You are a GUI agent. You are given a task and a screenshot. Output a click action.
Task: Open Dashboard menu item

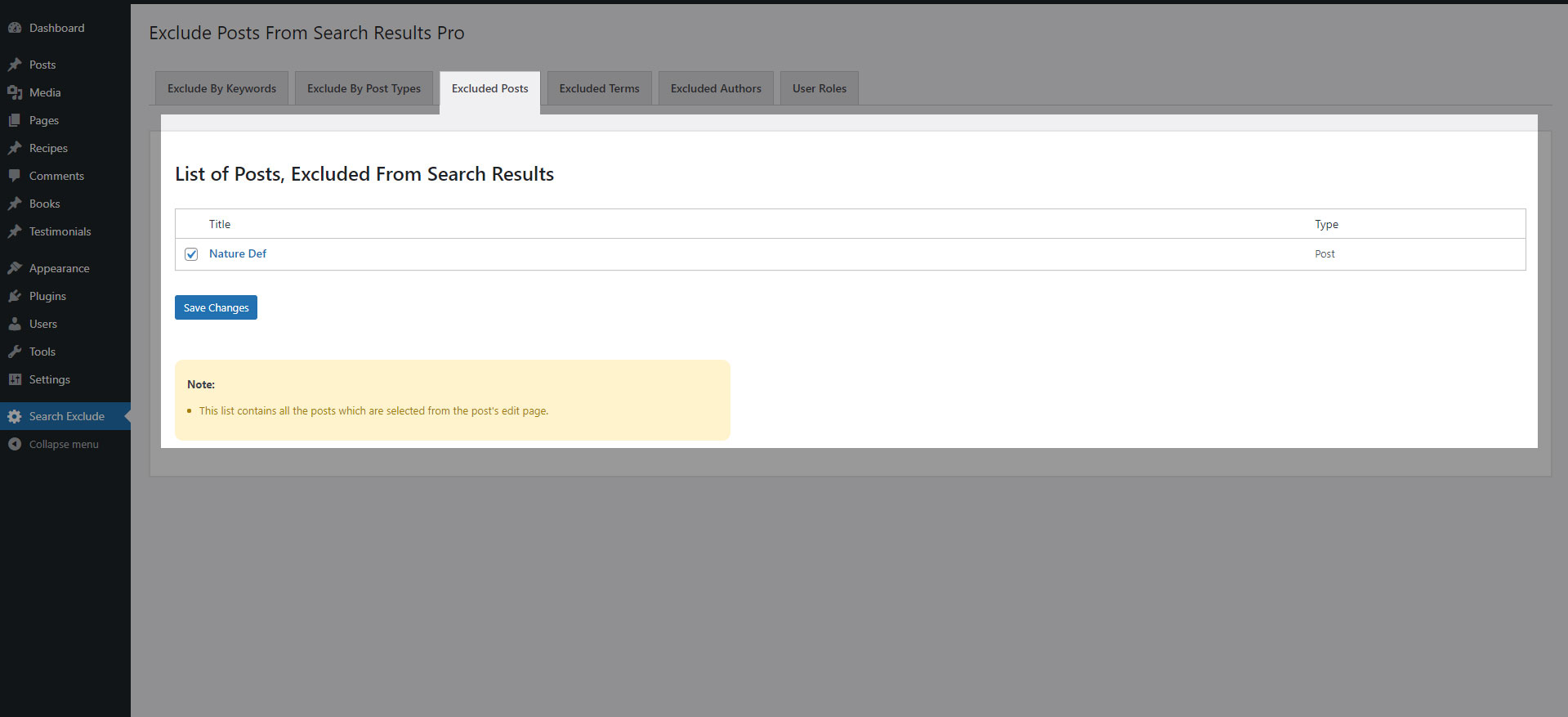tap(56, 28)
